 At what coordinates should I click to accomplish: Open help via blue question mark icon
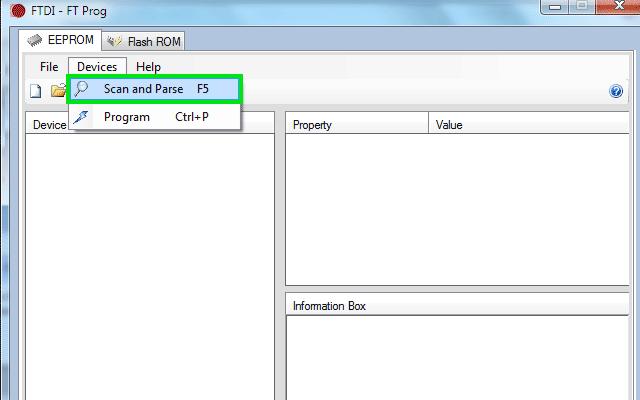[x=616, y=91]
